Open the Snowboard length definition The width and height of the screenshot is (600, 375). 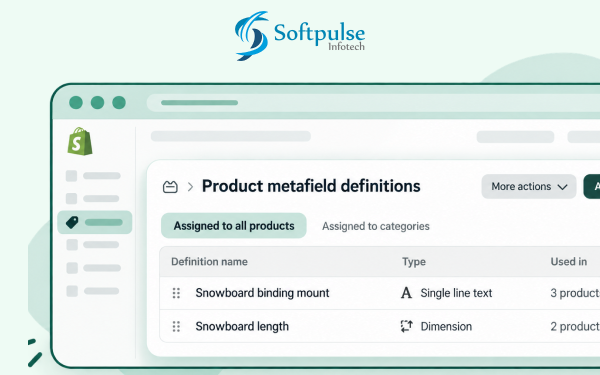point(242,326)
